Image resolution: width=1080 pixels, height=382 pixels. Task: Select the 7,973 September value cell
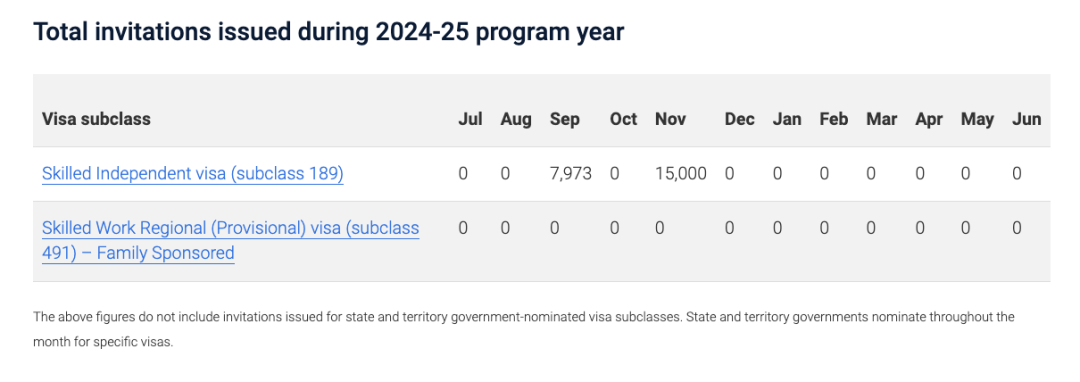[571, 174]
